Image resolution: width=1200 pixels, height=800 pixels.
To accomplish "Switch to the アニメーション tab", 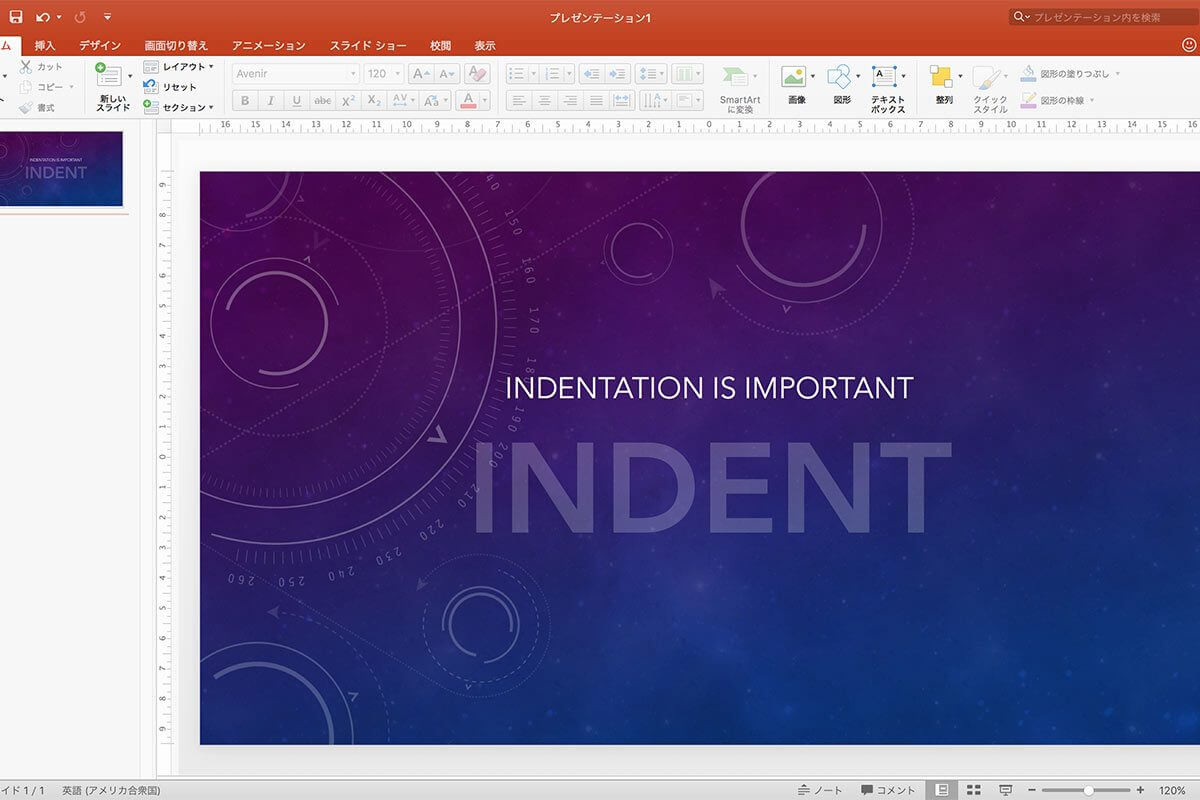I will point(269,46).
